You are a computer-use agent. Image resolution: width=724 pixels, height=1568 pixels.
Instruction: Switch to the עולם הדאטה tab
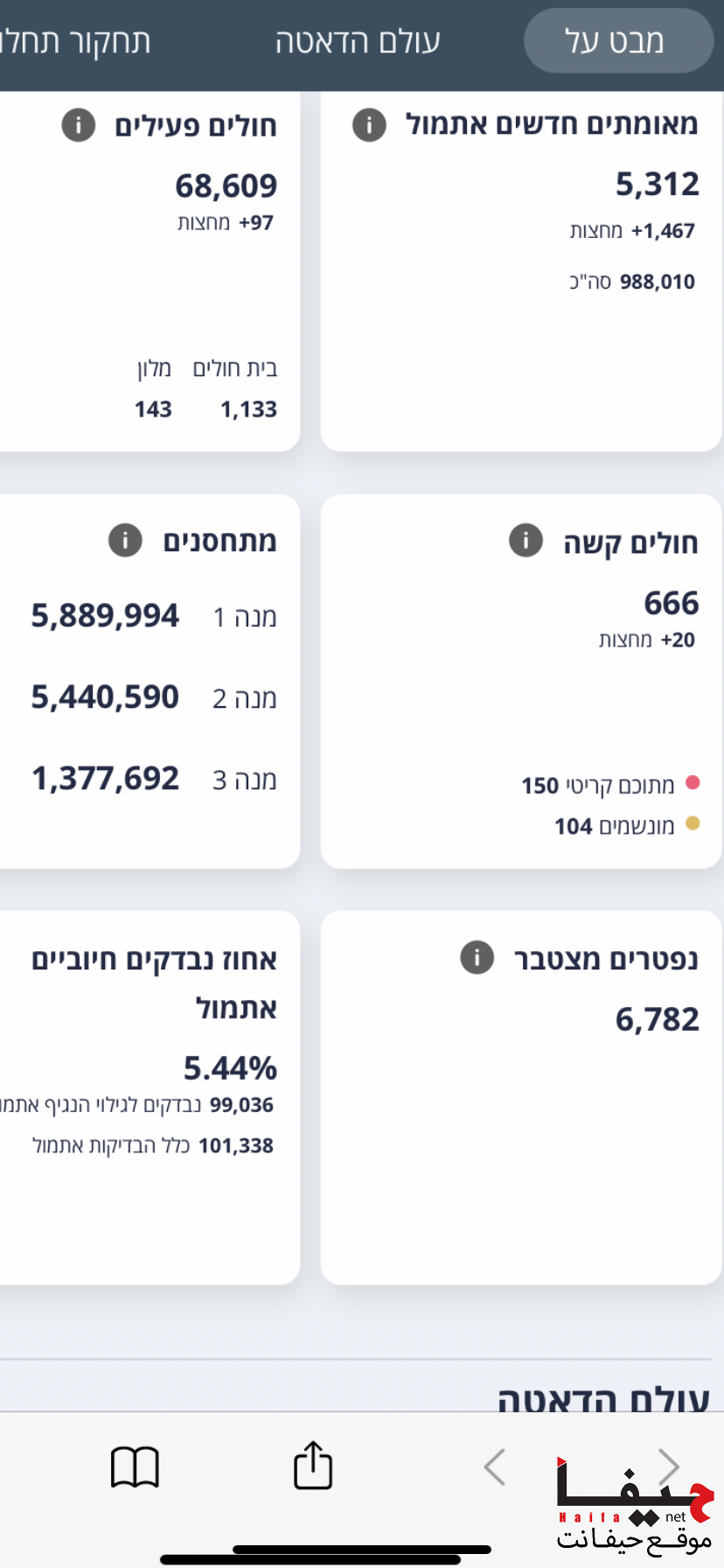tap(358, 41)
